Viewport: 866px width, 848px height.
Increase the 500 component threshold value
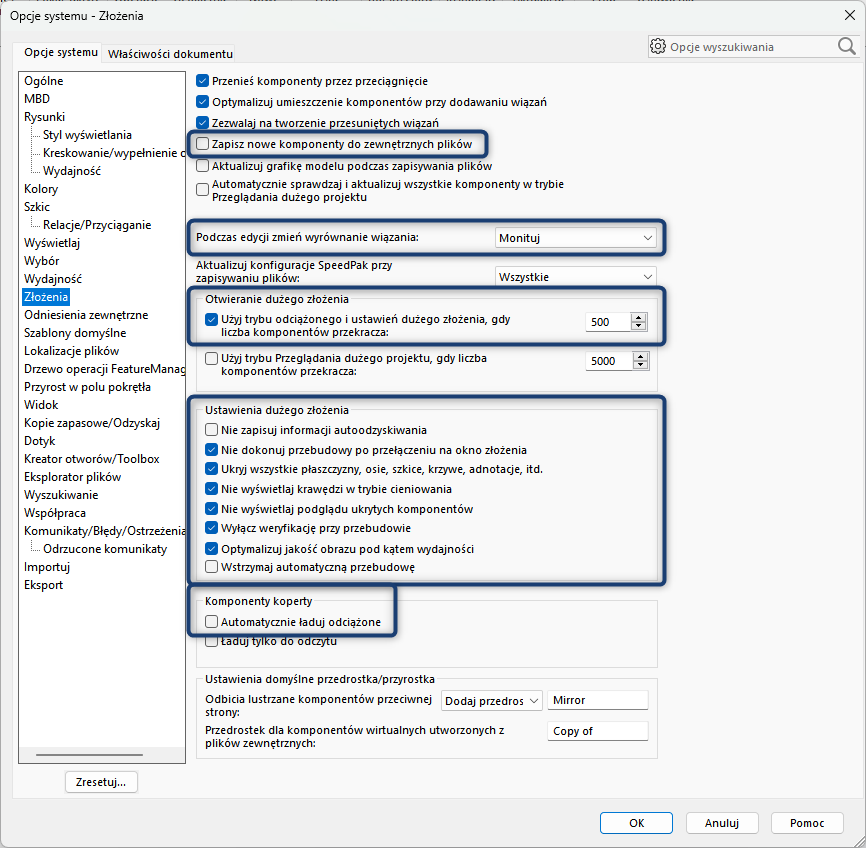[639, 317]
